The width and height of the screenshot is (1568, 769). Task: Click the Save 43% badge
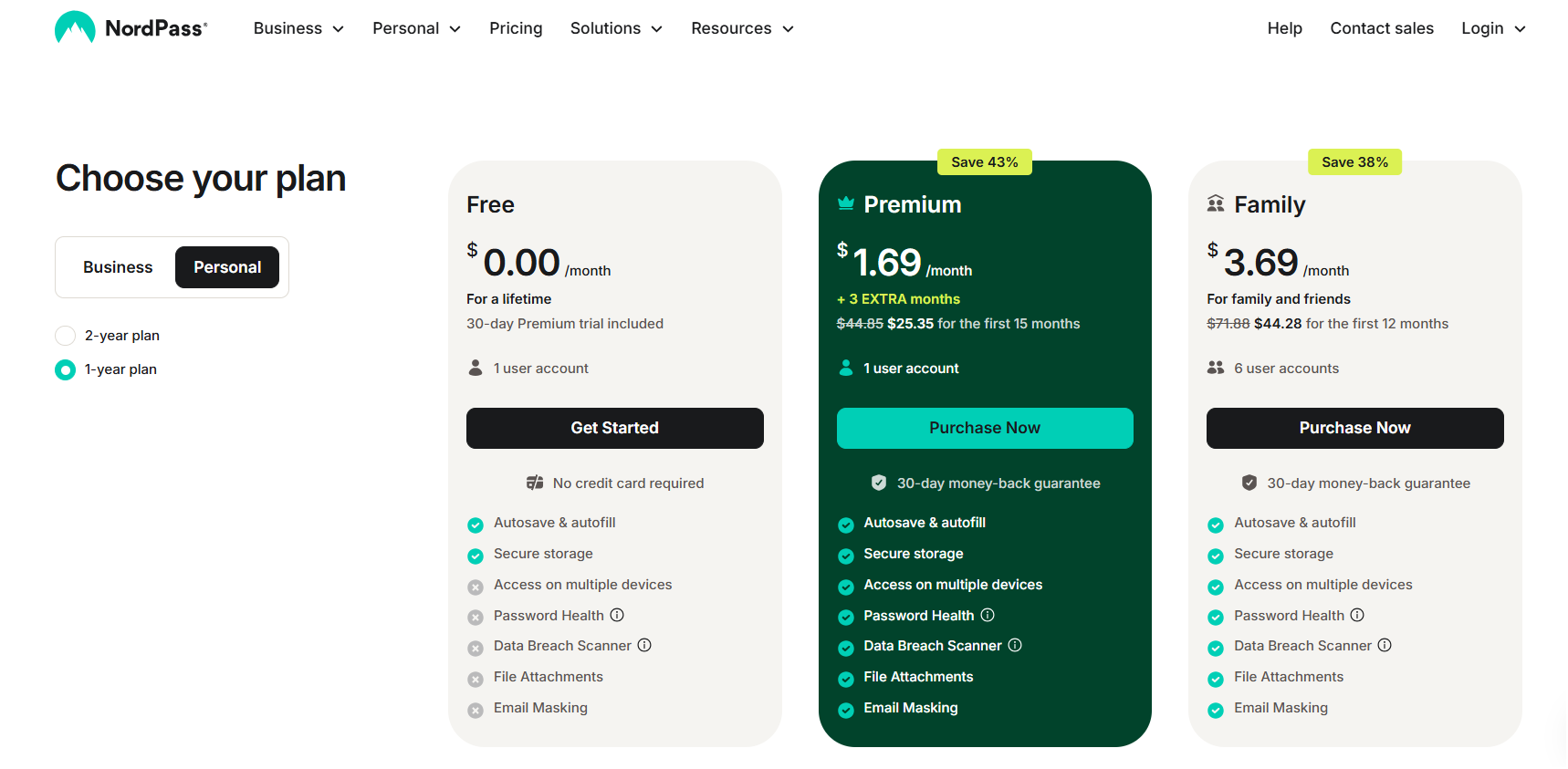[984, 162]
